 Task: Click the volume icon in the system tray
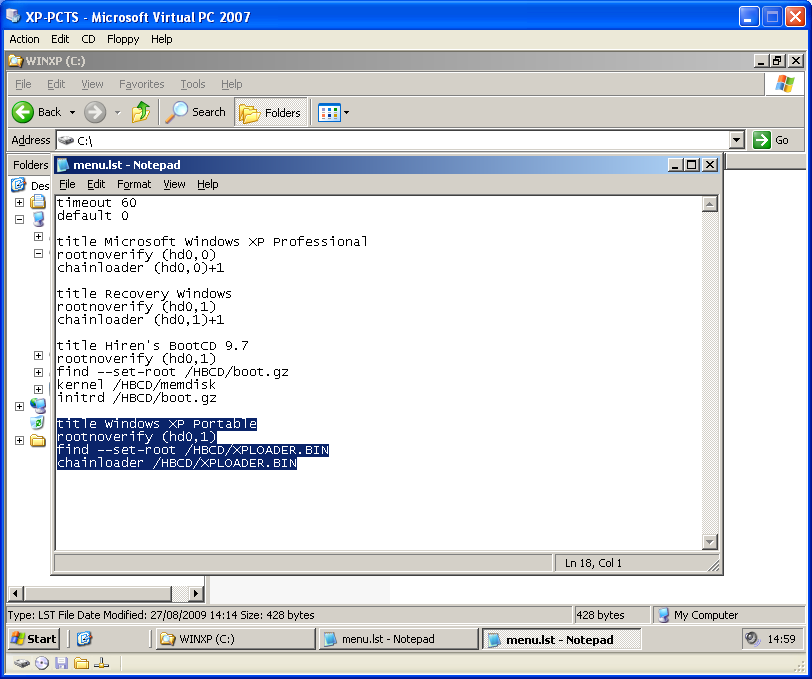[x=751, y=639]
